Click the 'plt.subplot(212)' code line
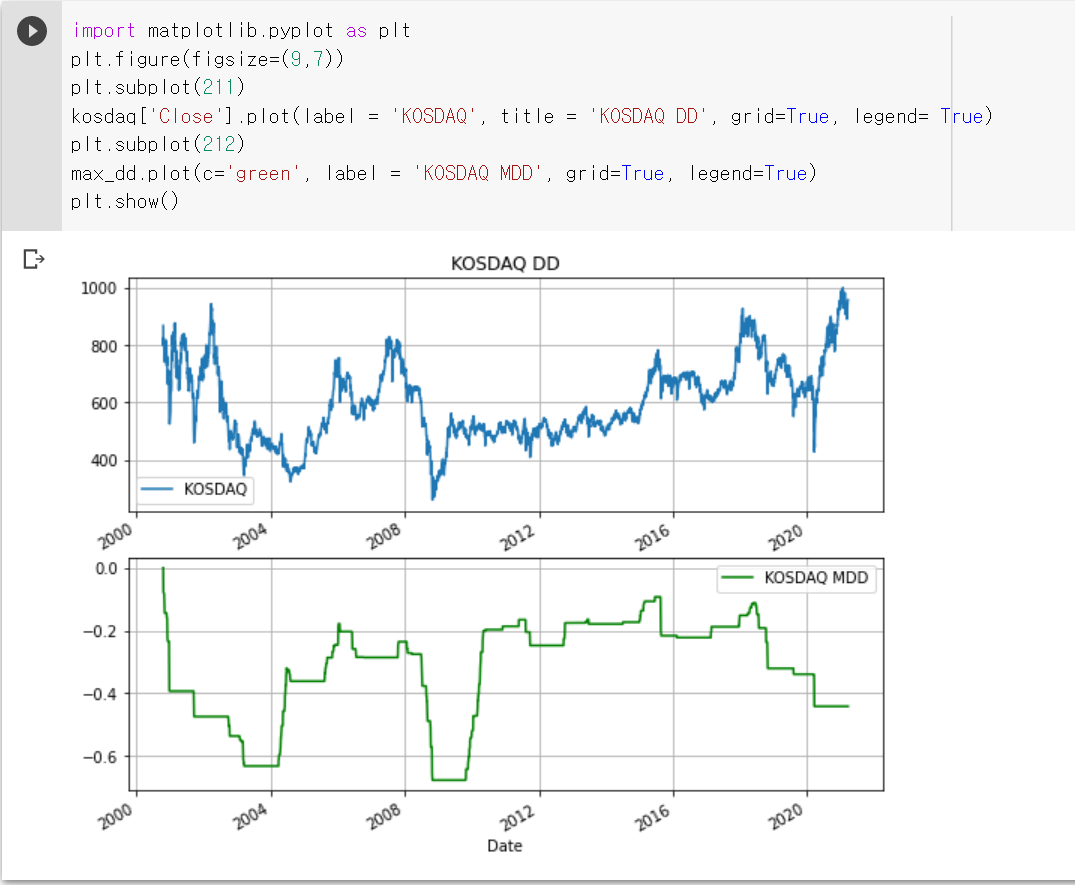 click(158, 145)
